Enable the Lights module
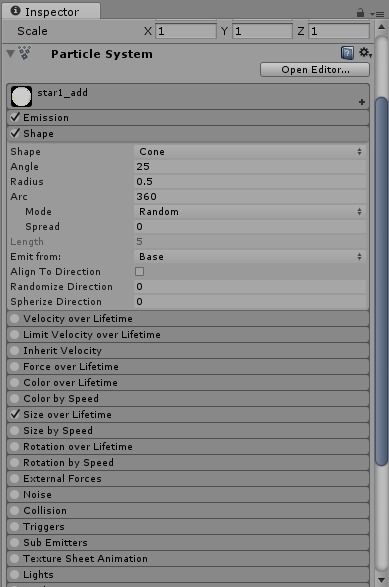The height and width of the screenshot is (587, 389). (x=15, y=575)
